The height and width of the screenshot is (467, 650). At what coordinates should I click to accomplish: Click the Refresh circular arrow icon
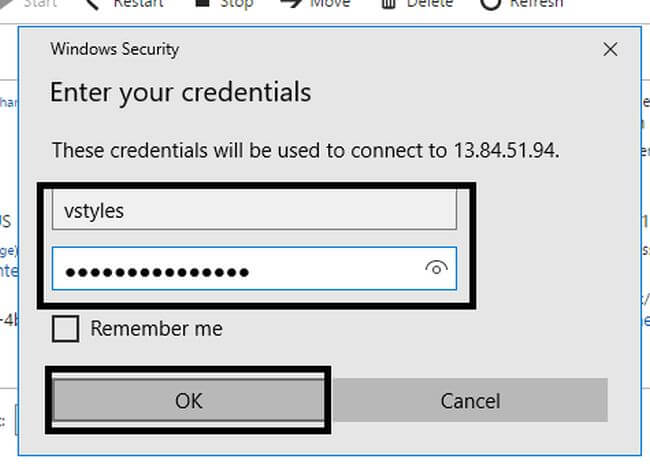click(490, 4)
